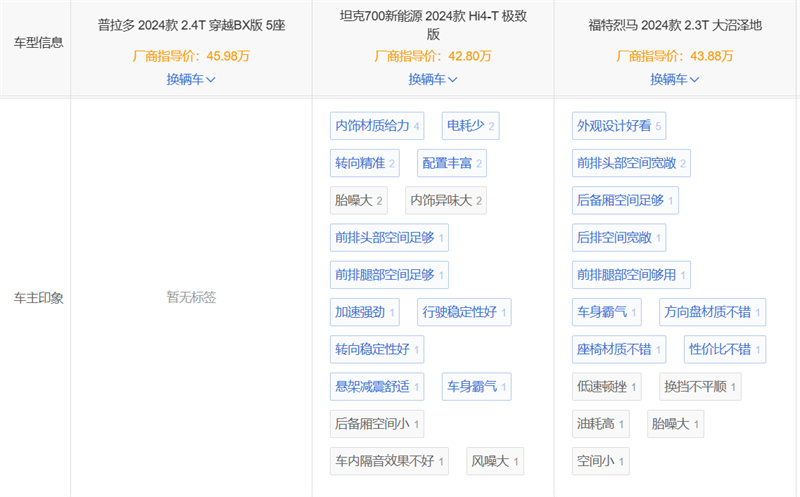Click the 车内隔音效果不好 tag
800x497 pixels.
[389, 461]
